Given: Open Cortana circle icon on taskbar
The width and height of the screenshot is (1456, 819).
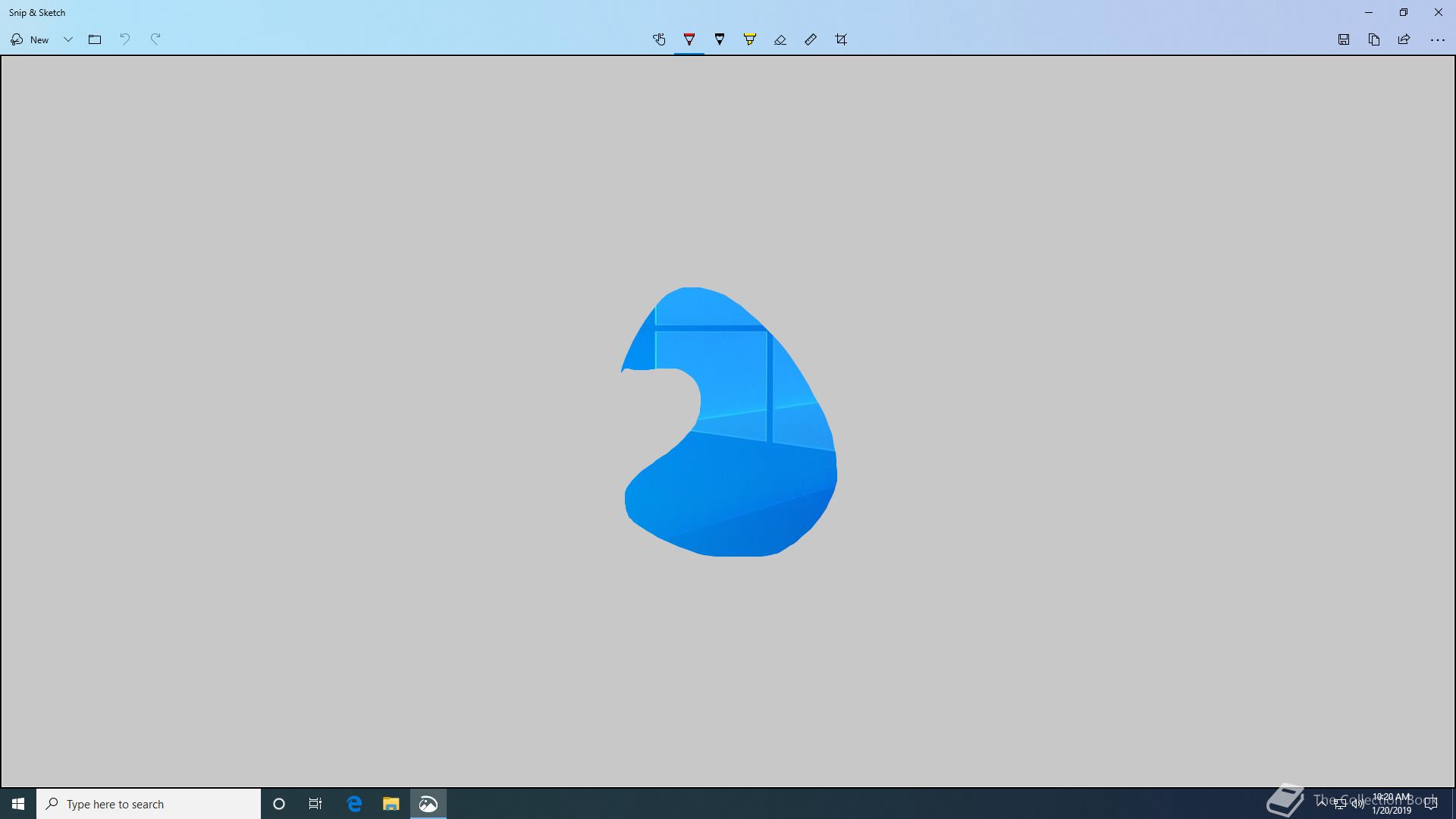Looking at the screenshot, I should point(279,804).
